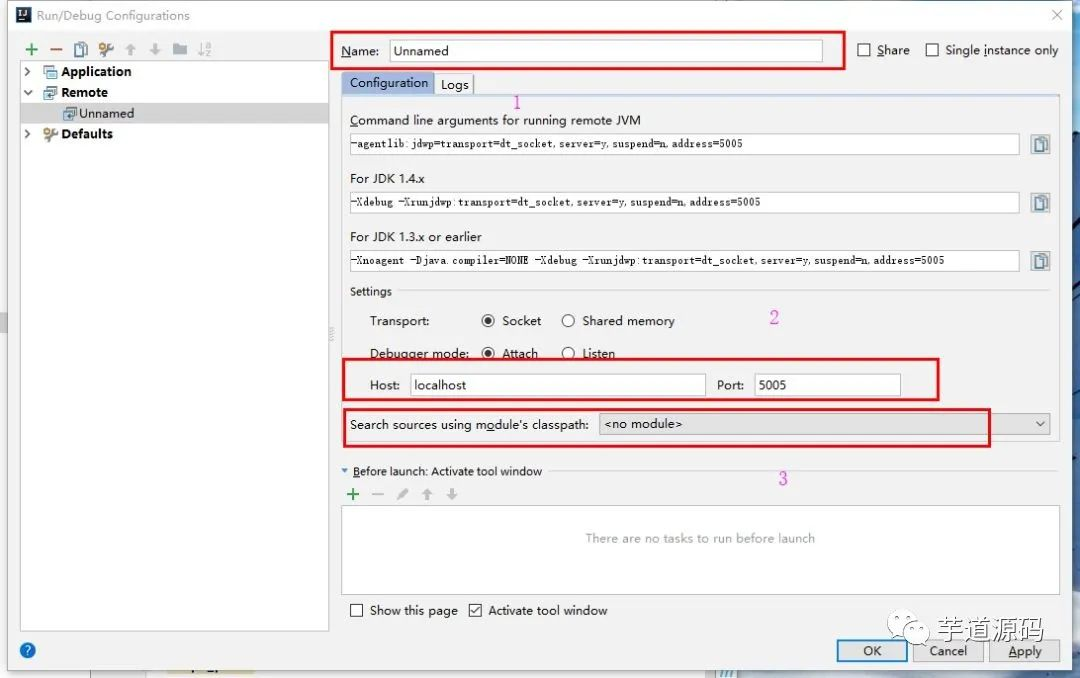Click the IntelliJ icon in the title bar
The image size is (1080, 678).
pos(23,14)
